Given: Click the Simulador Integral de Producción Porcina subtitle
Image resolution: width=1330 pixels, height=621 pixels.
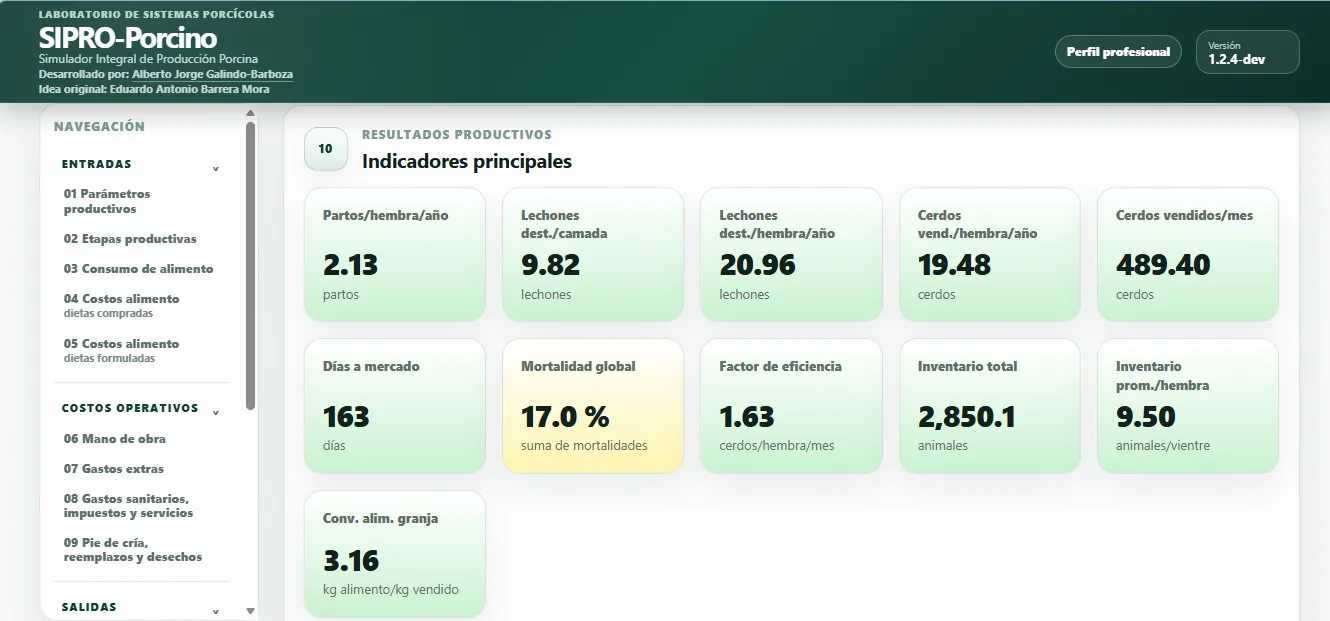Looking at the screenshot, I should tap(148, 59).
